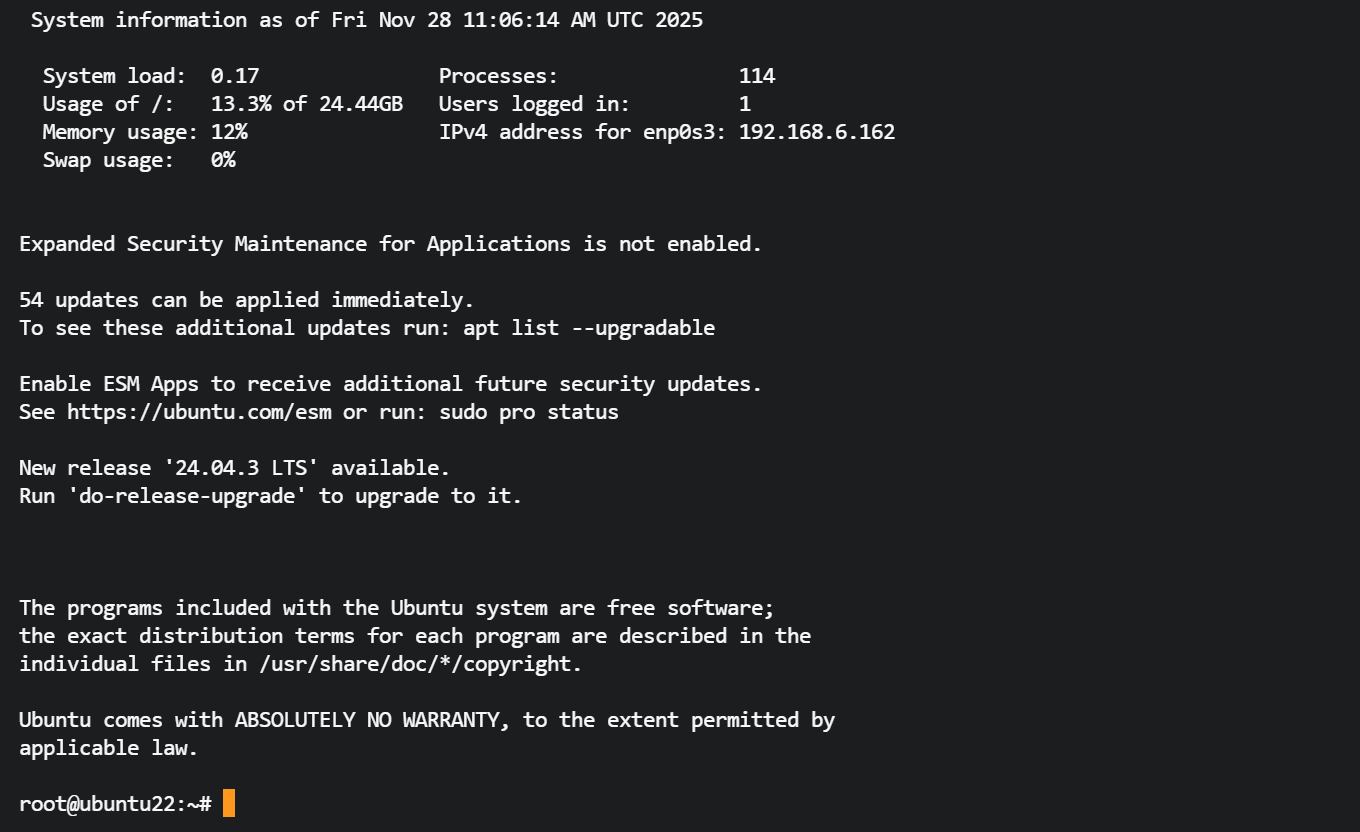Click the orange terminal cursor block
The width and height of the screenshot is (1360, 832).
[x=229, y=803]
